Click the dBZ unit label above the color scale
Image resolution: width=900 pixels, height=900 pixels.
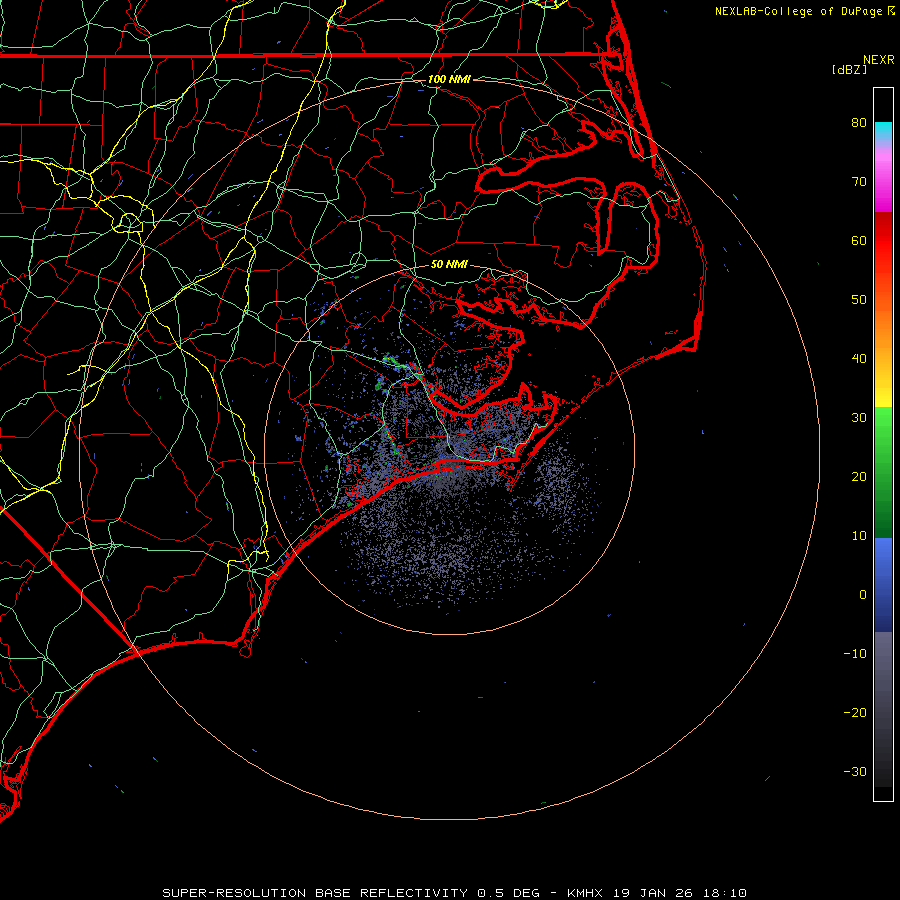point(849,70)
